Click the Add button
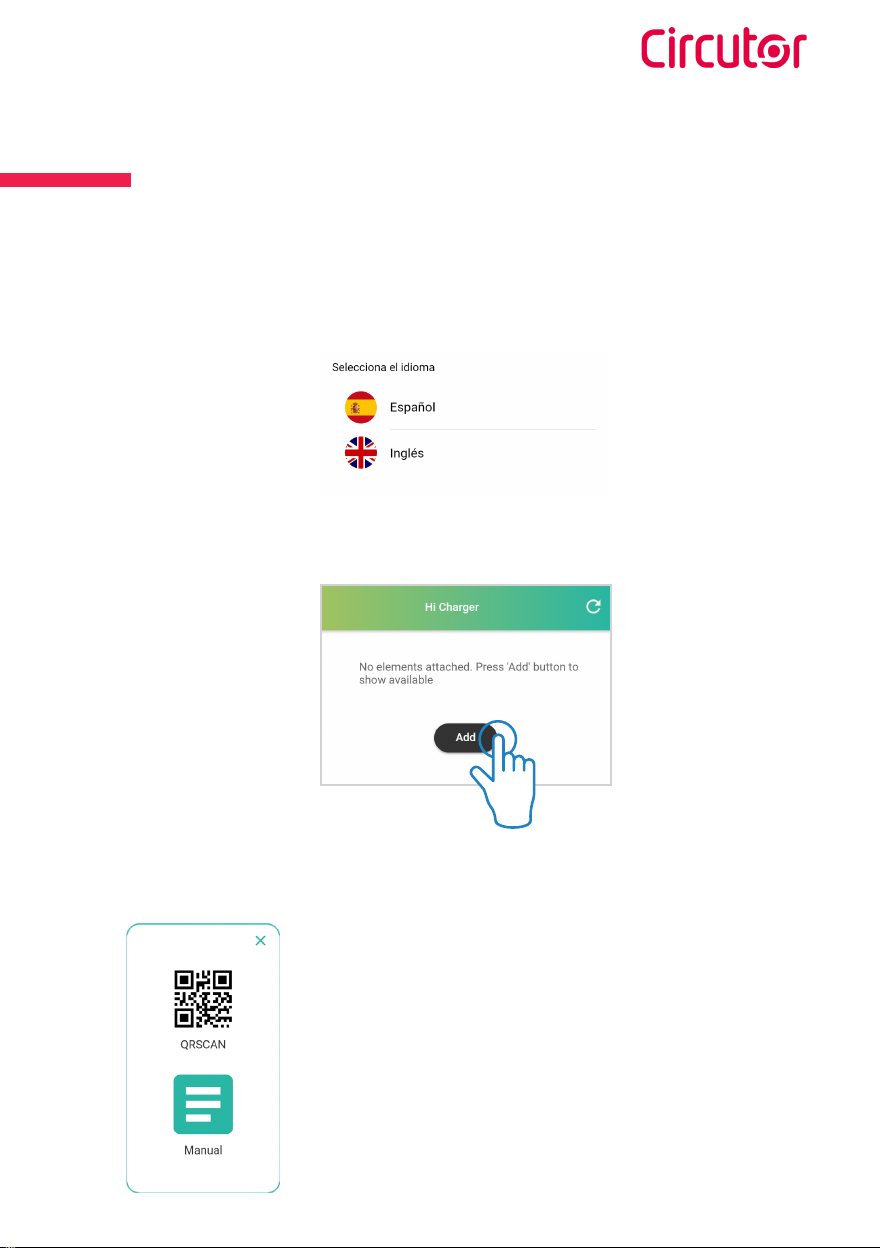The image size is (880, 1248). (x=465, y=737)
